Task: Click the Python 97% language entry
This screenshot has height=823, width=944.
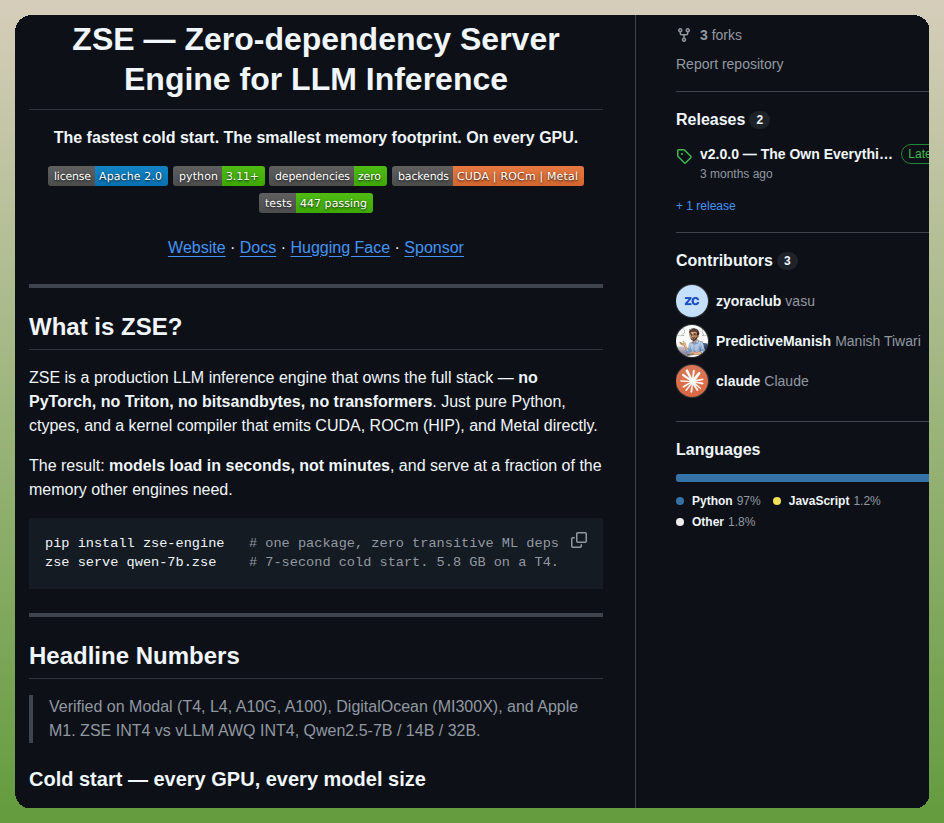Action: (718, 501)
